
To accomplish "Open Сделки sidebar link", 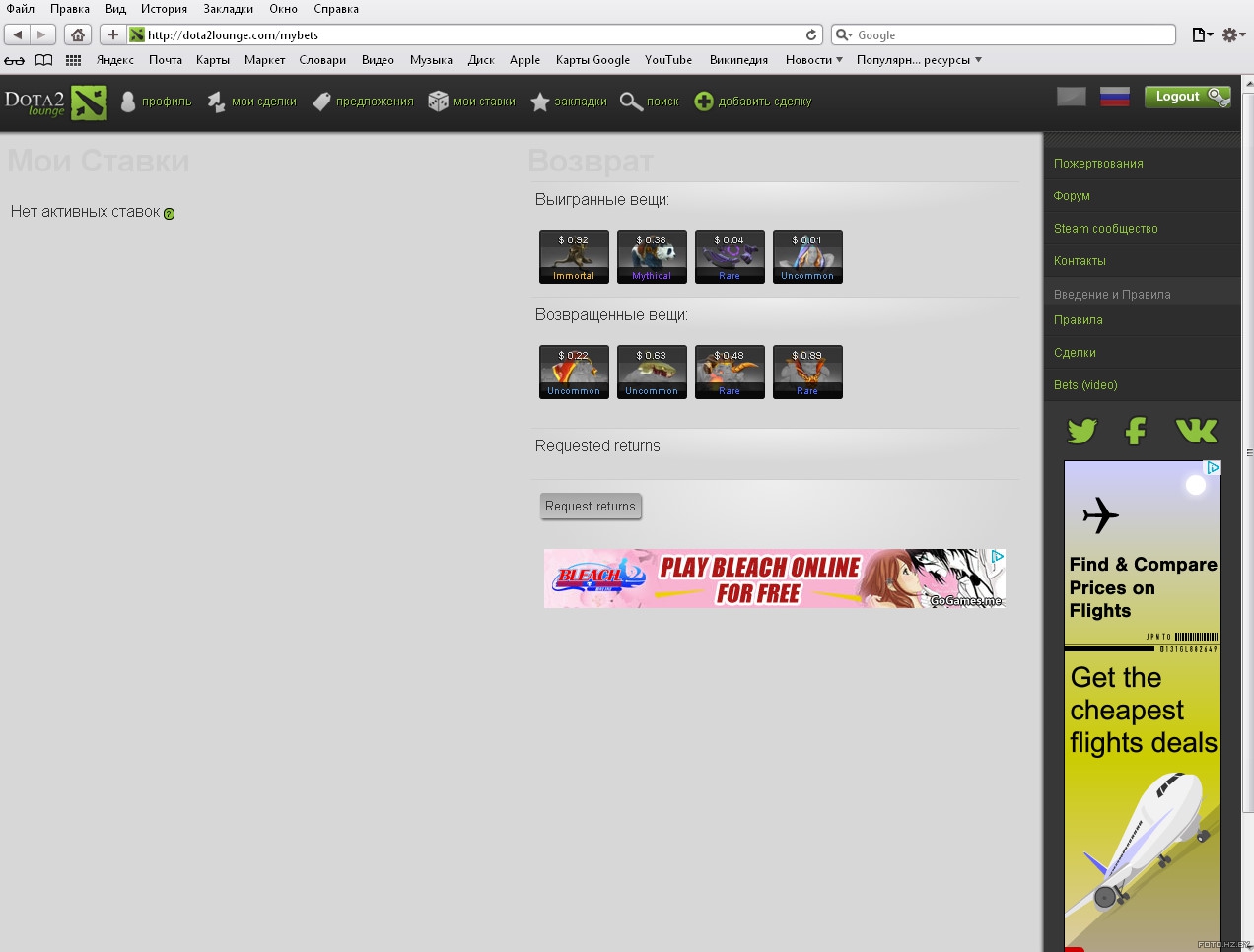I will click(1075, 353).
